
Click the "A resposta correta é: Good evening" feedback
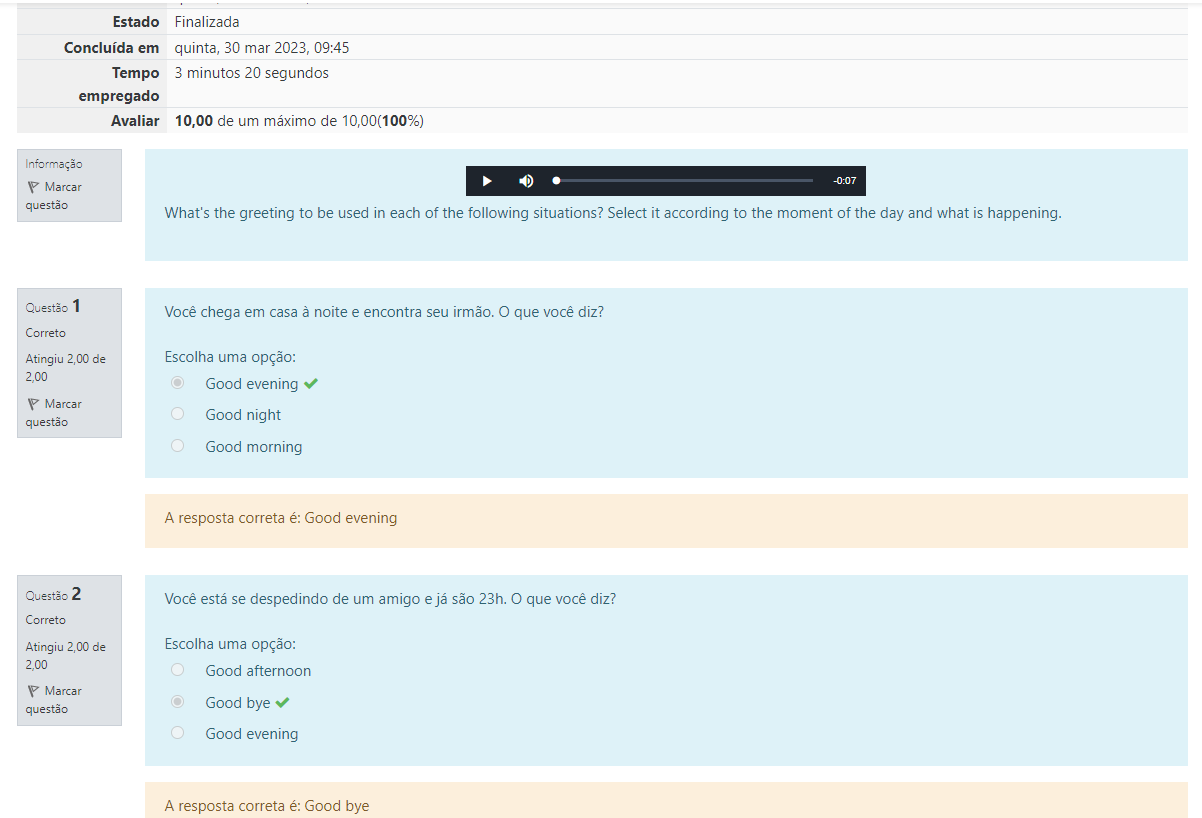pyautogui.click(x=281, y=518)
